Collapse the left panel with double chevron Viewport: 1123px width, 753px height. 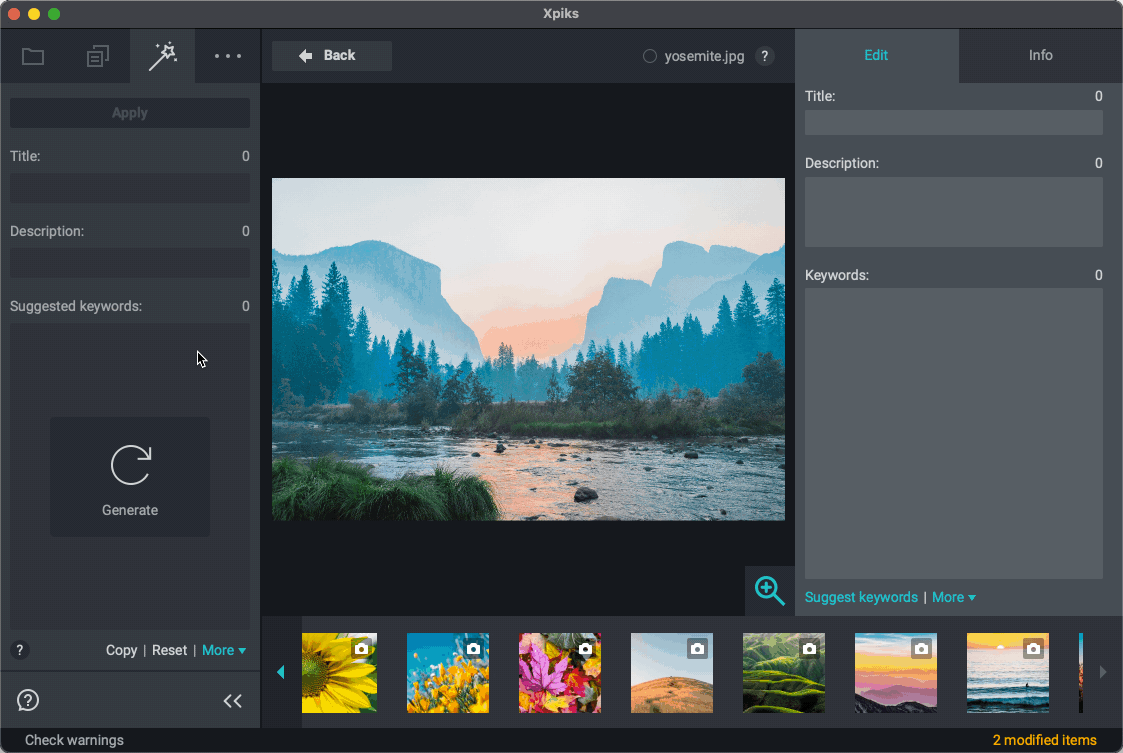click(x=232, y=701)
